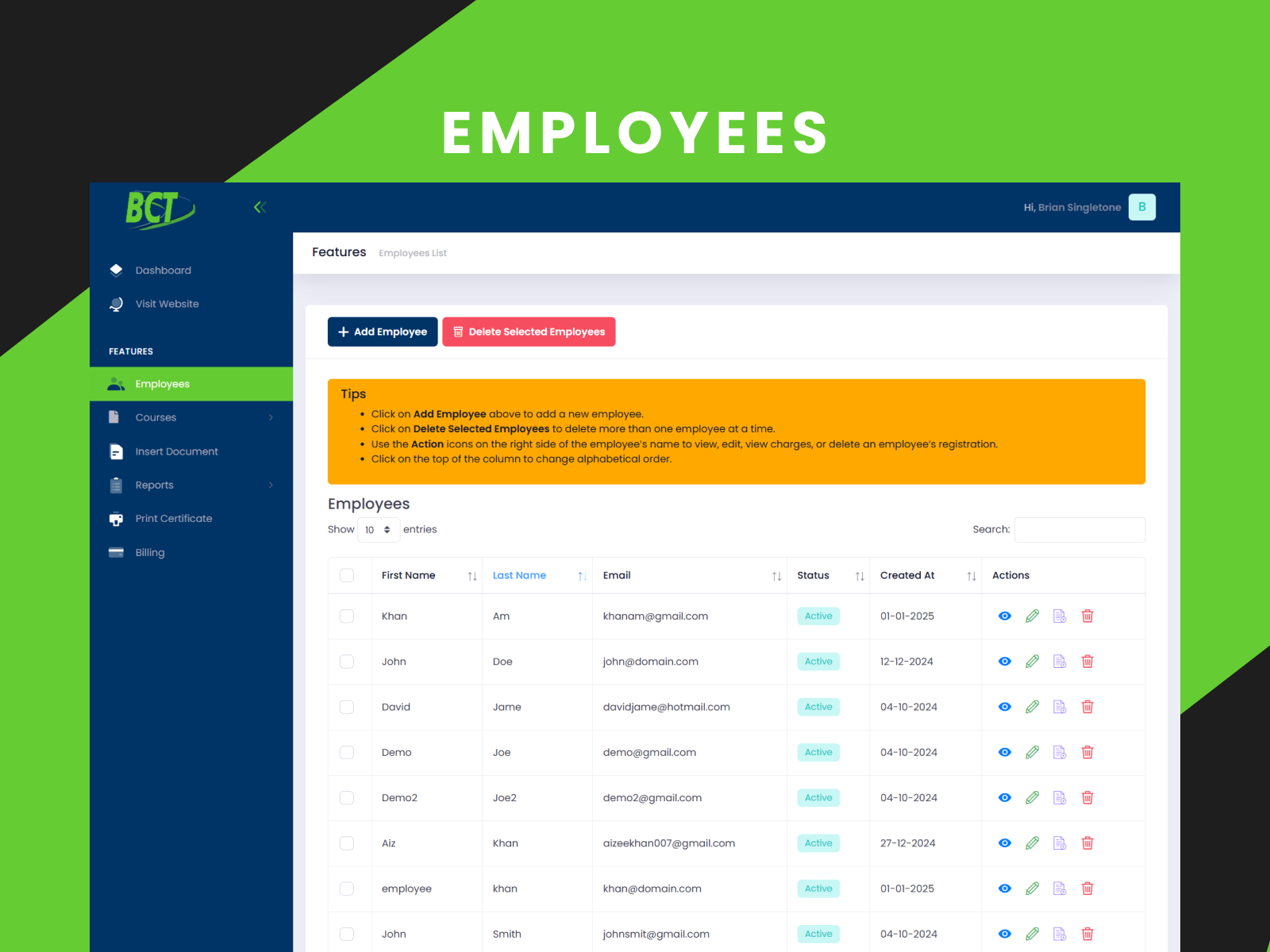Click the trash icon for employee khan row
1270x952 pixels.
tap(1087, 889)
